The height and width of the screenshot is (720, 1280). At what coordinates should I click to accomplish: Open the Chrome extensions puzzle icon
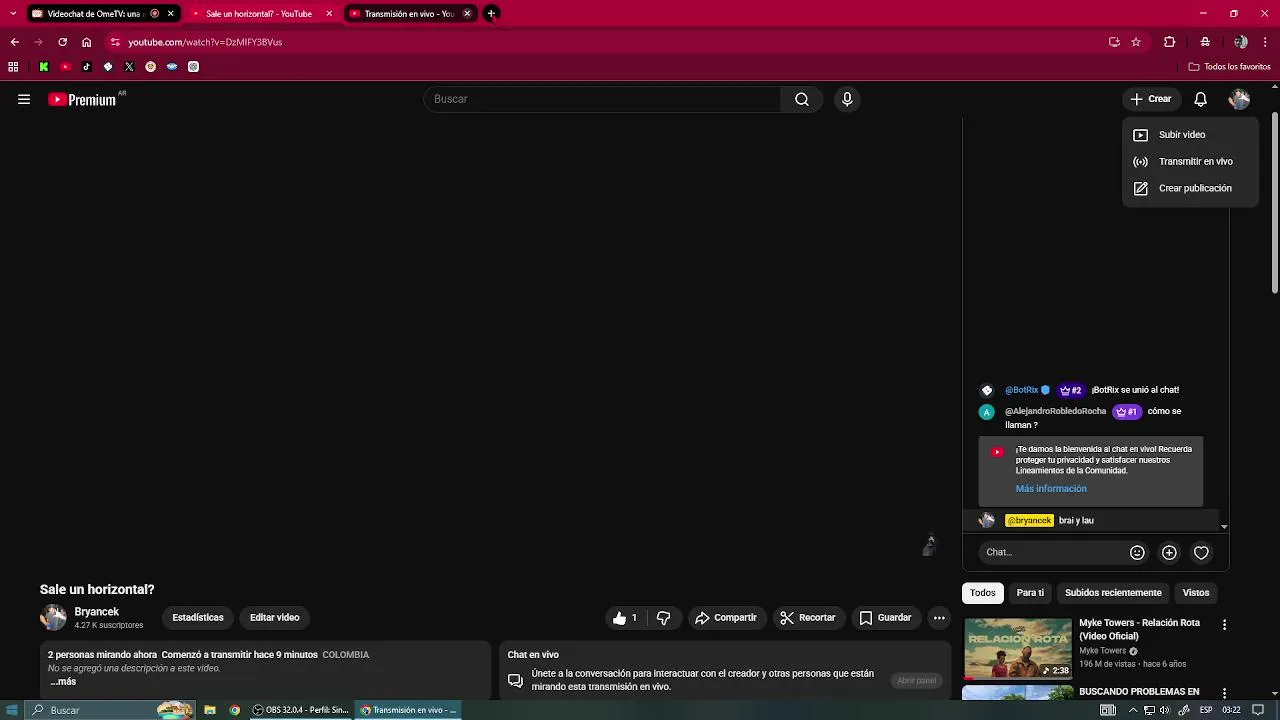coord(1169,42)
